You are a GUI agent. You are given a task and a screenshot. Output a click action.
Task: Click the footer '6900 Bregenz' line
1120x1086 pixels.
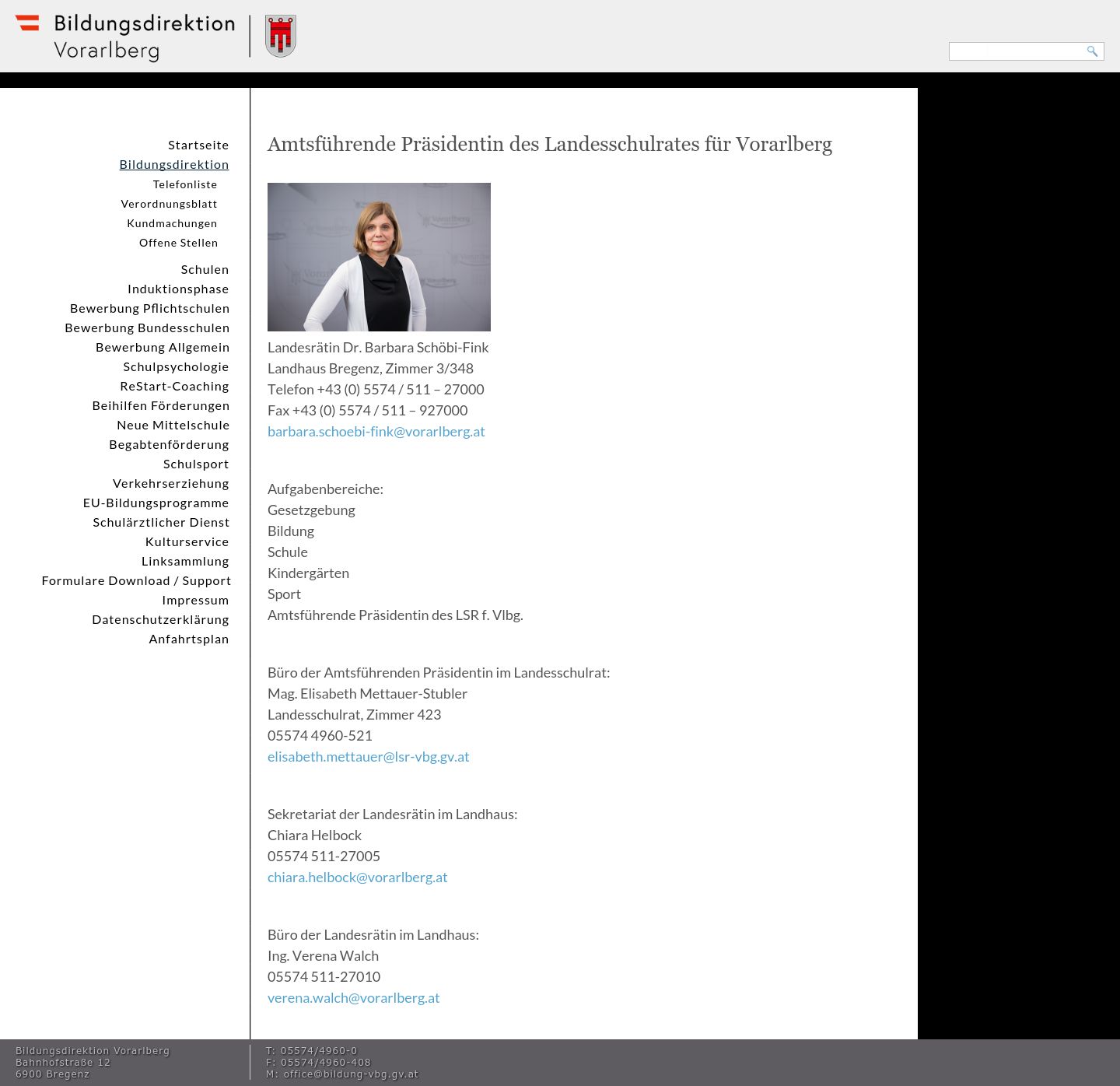(53, 1074)
